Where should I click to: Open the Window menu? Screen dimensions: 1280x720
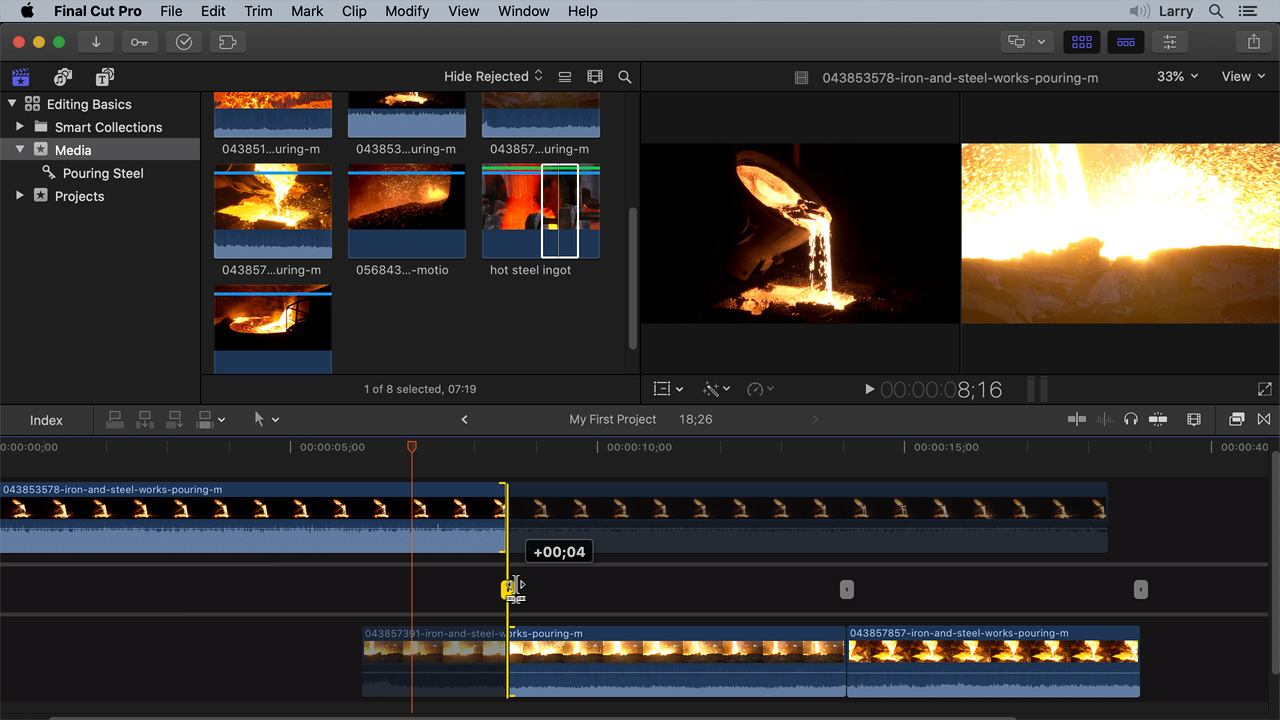523,11
